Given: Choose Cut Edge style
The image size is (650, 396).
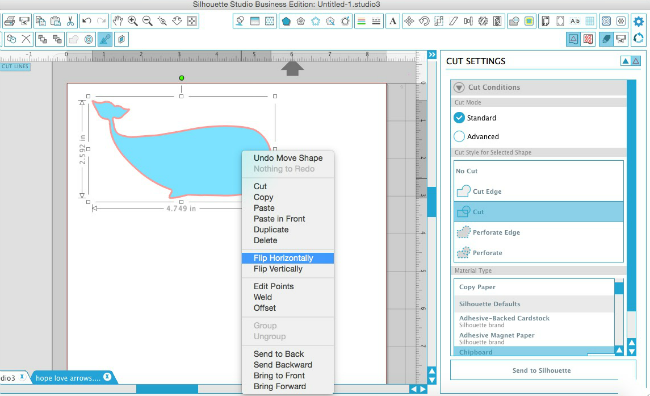Looking at the screenshot, I should [538, 191].
